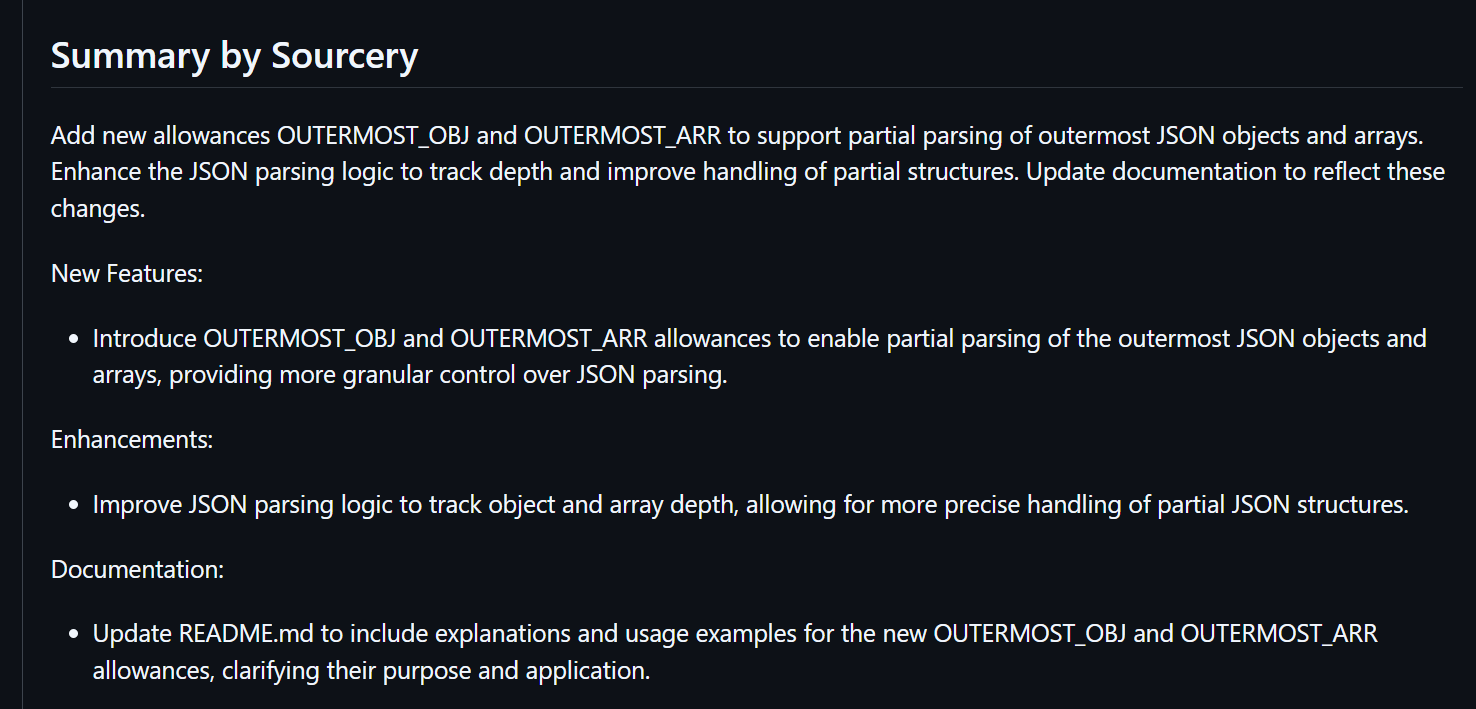Click the word "changes." ending the first paragraph
This screenshot has width=1476, height=709.
[x=98, y=209]
